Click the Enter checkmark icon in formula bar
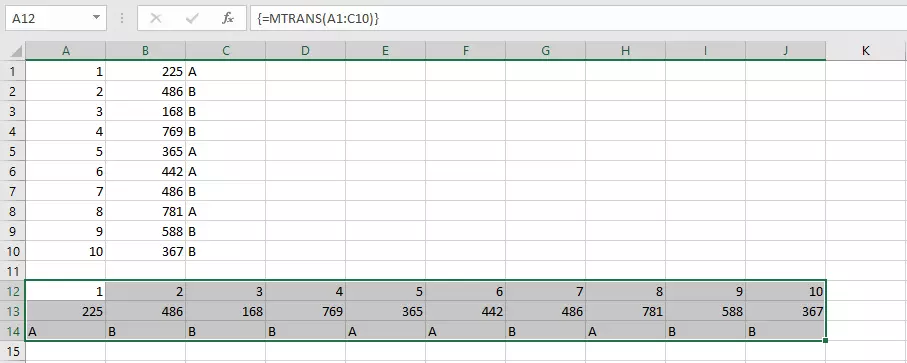Image resolution: width=907 pixels, height=363 pixels. click(192, 18)
